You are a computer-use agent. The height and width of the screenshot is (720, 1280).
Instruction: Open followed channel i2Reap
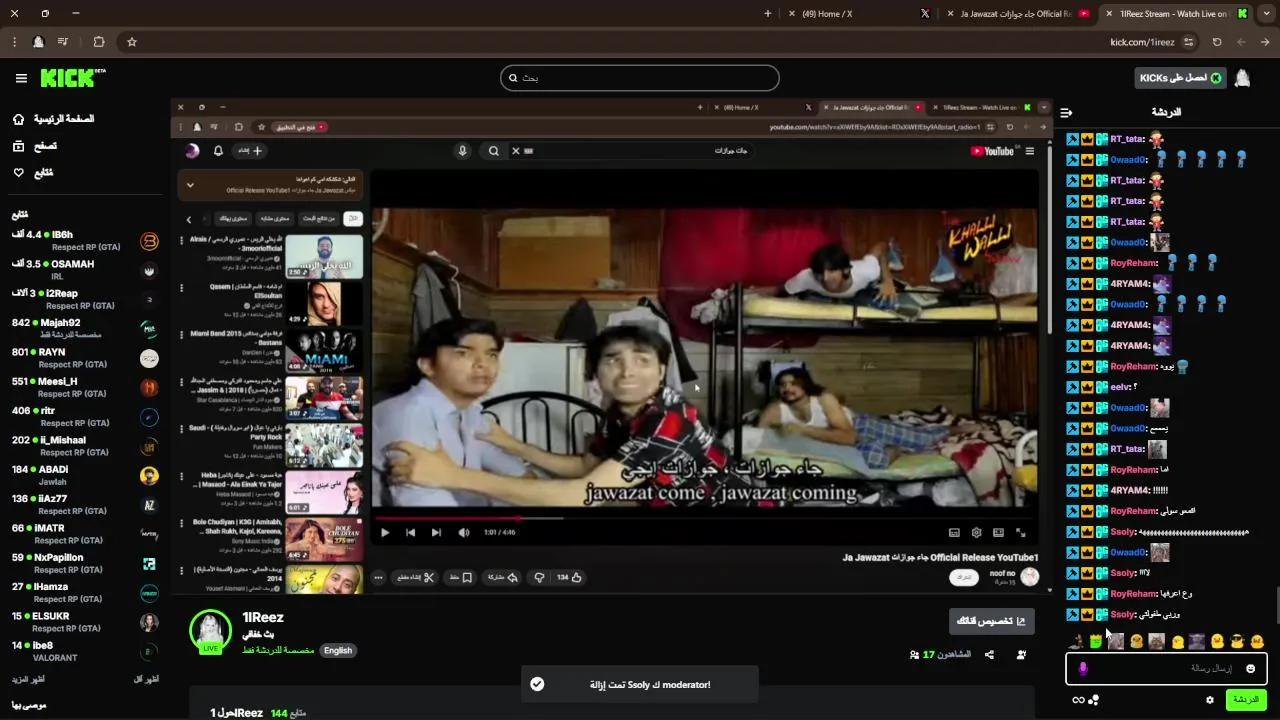84,299
